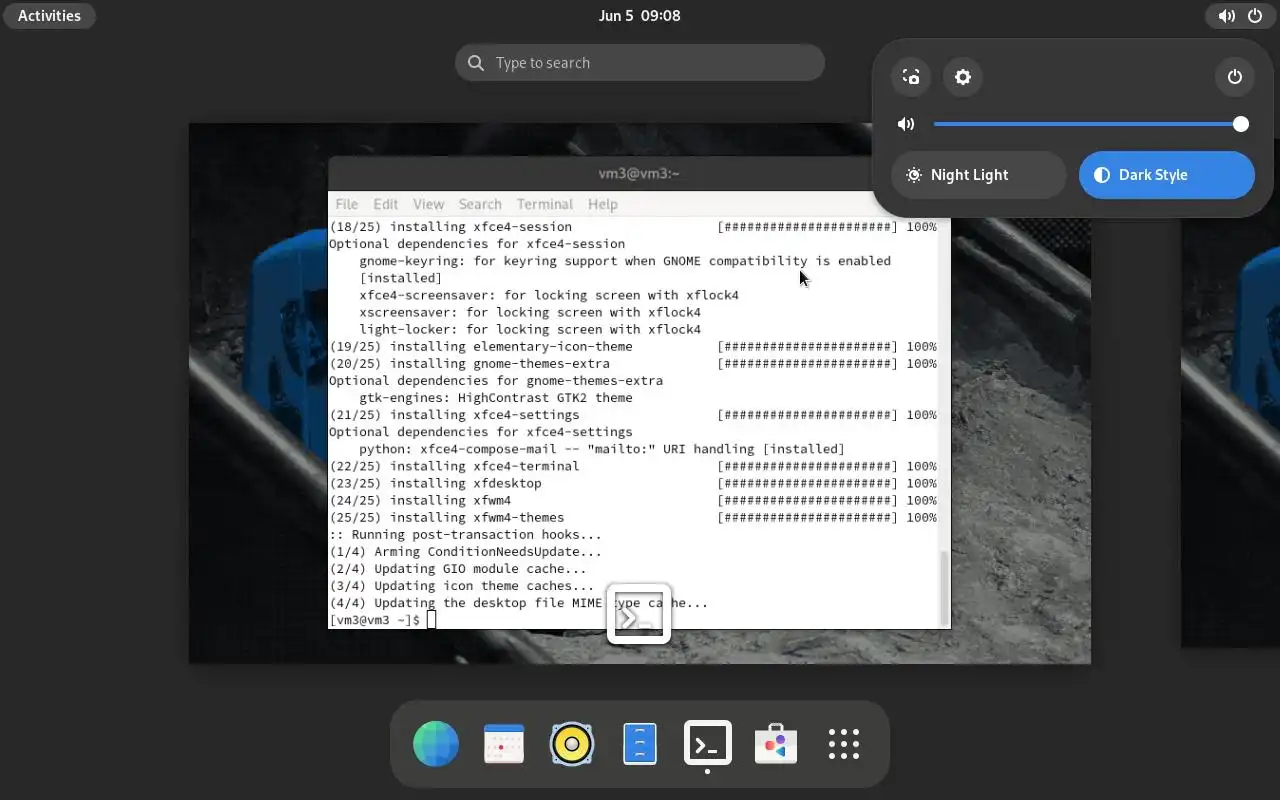Select the vm3@vm3:~ terminal title bar
This screenshot has width=1280, height=800.
point(639,173)
